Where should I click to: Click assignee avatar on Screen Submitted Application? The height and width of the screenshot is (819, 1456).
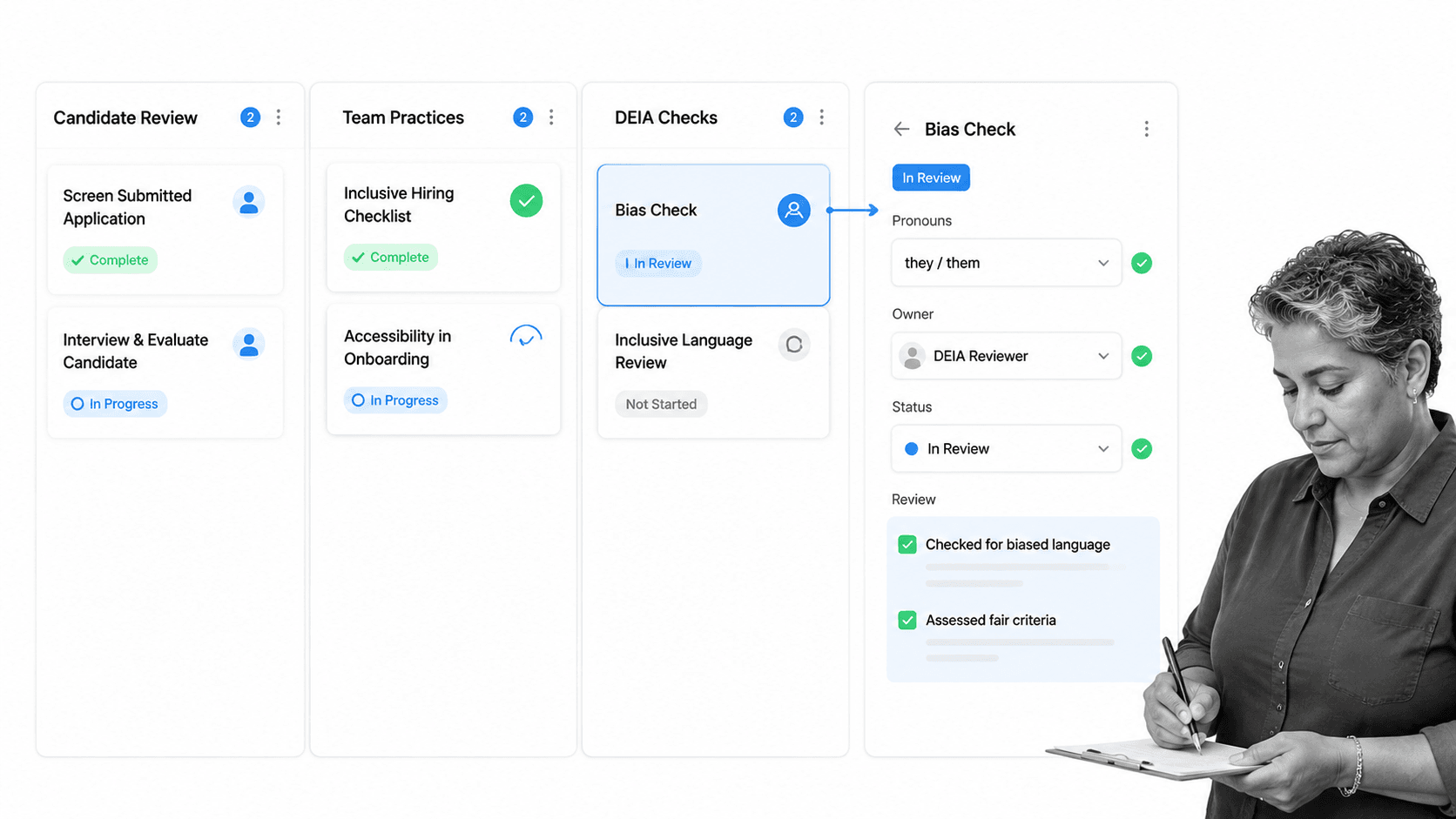click(x=249, y=202)
